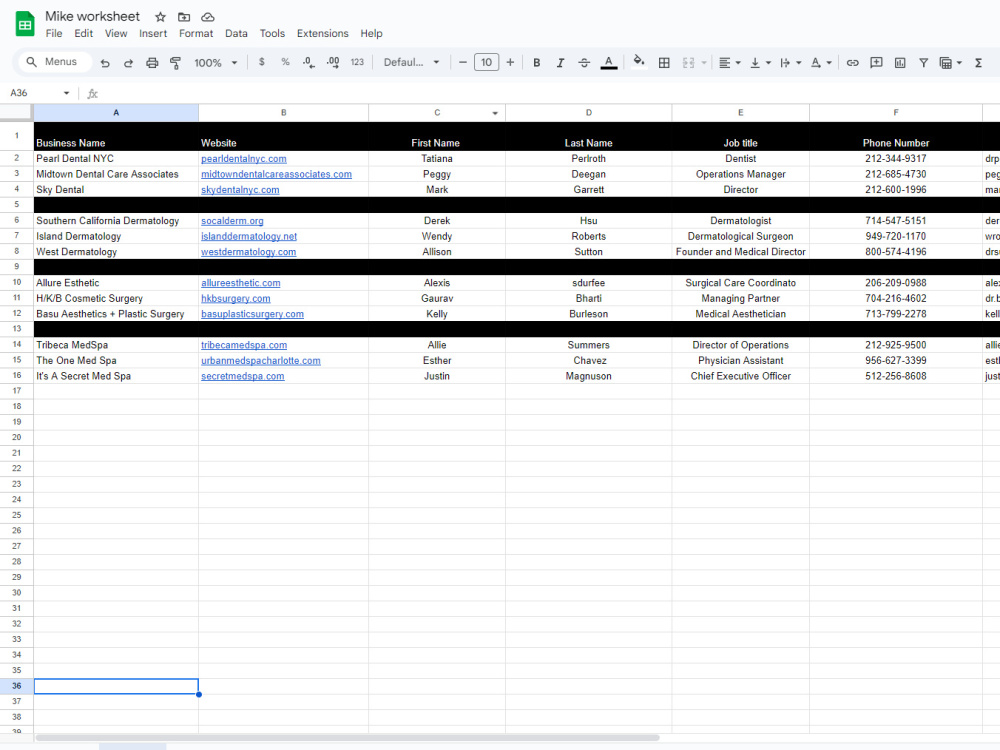
Task: Open the Format menu
Action: [x=196, y=33]
